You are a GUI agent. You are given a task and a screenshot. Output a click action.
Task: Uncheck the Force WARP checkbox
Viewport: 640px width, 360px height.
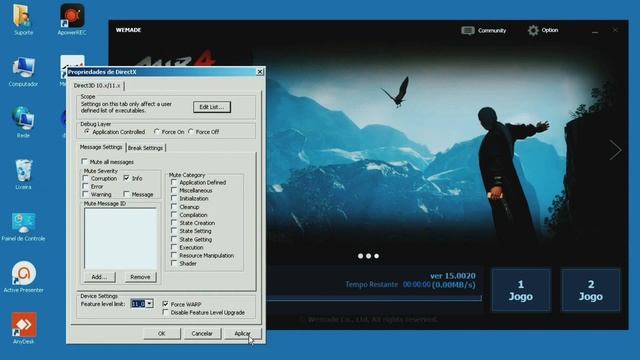[x=165, y=304]
